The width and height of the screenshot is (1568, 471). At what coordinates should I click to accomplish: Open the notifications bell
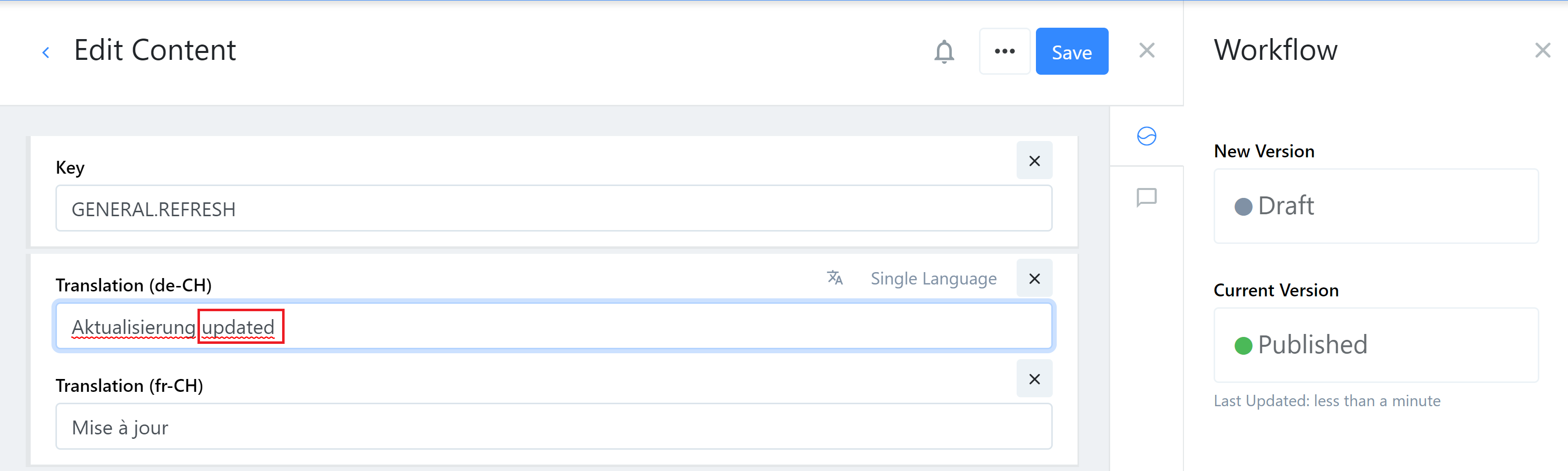(943, 52)
